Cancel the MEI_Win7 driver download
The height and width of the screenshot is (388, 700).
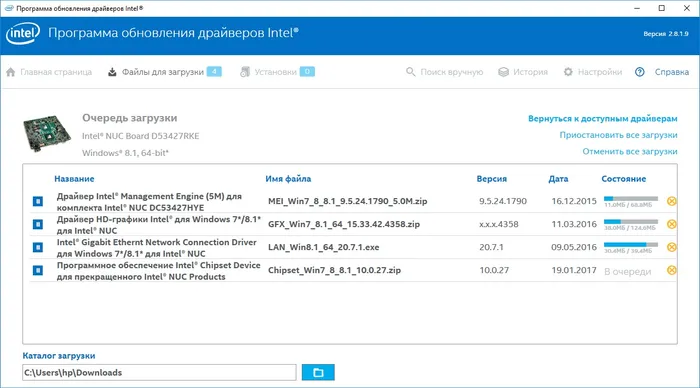coord(671,201)
